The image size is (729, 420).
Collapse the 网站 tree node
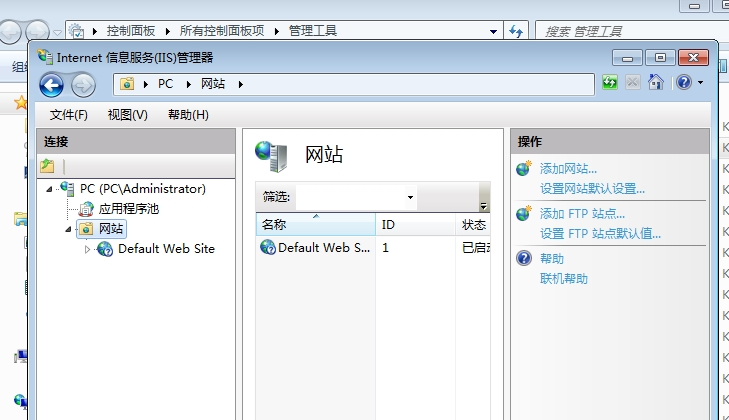(x=68, y=229)
